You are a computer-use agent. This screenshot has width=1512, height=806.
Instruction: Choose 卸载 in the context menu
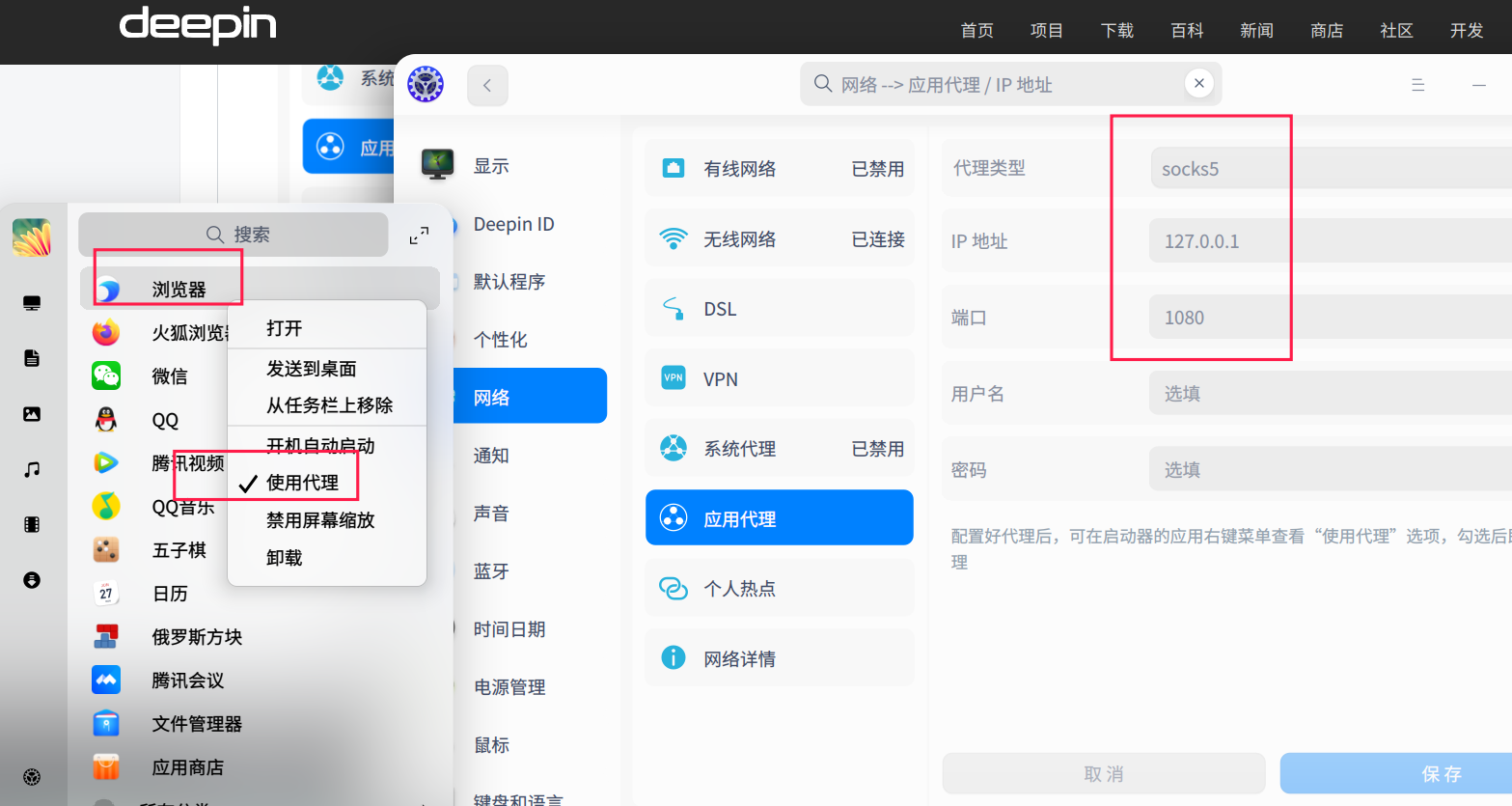coord(327,558)
